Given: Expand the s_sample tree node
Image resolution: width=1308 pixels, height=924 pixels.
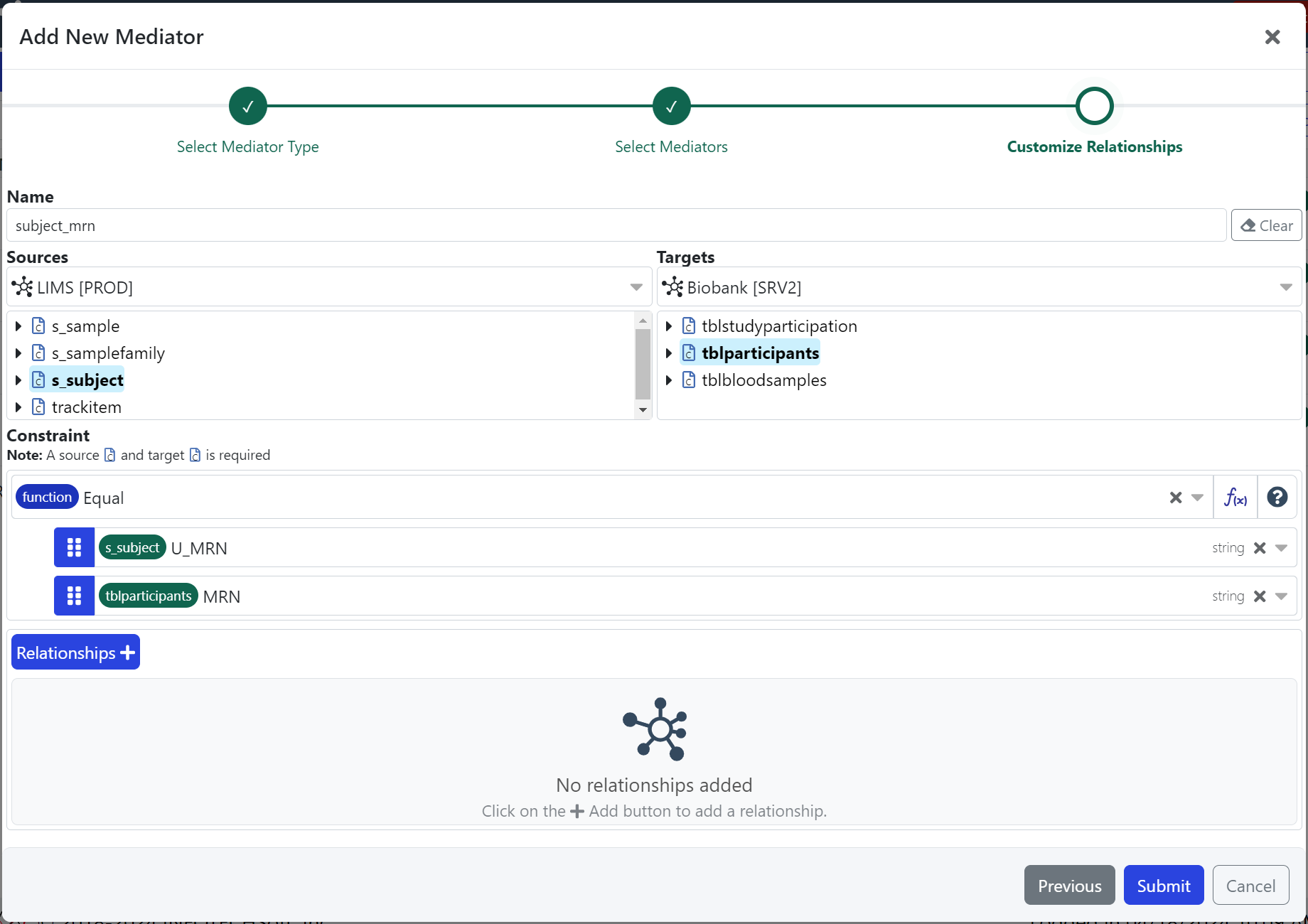Looking at the screenshot, I should 18,326.
